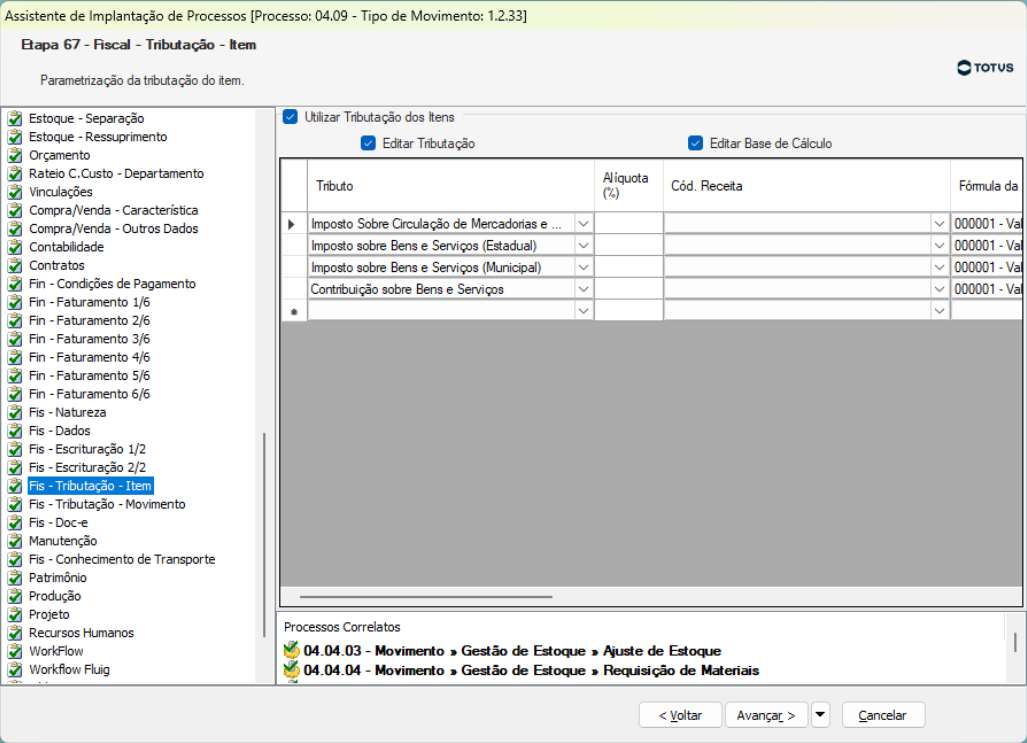Click the check icon beside Fis - Dados

(15, 430)
